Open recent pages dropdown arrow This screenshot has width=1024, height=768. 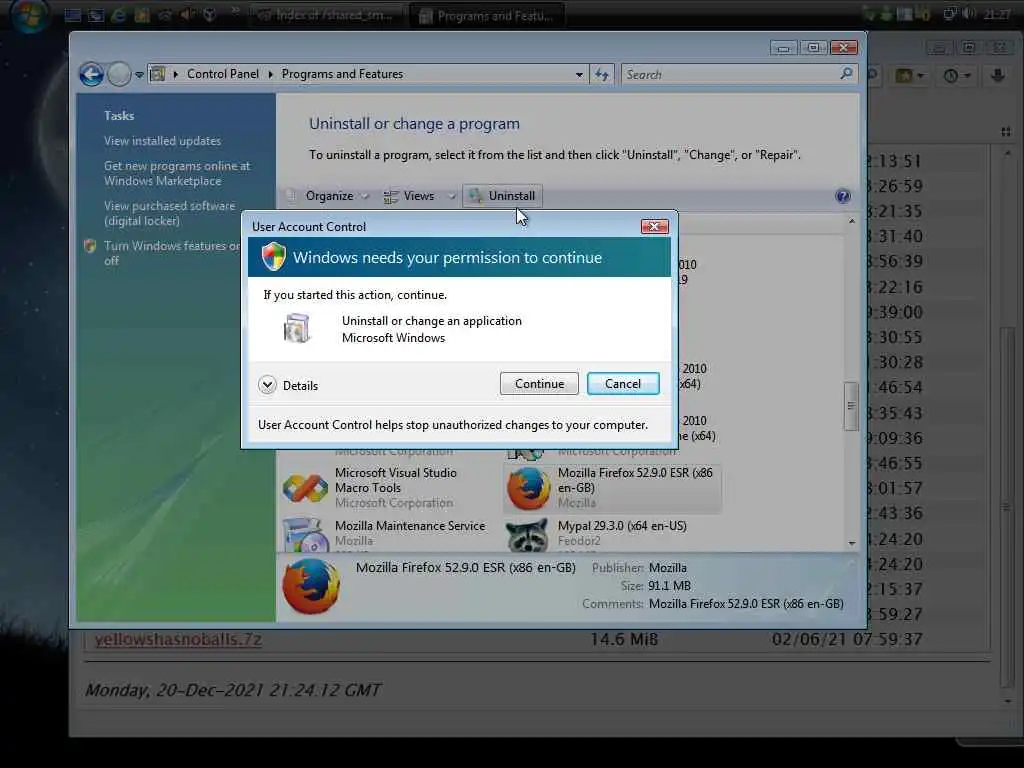[x=139, y=75]
